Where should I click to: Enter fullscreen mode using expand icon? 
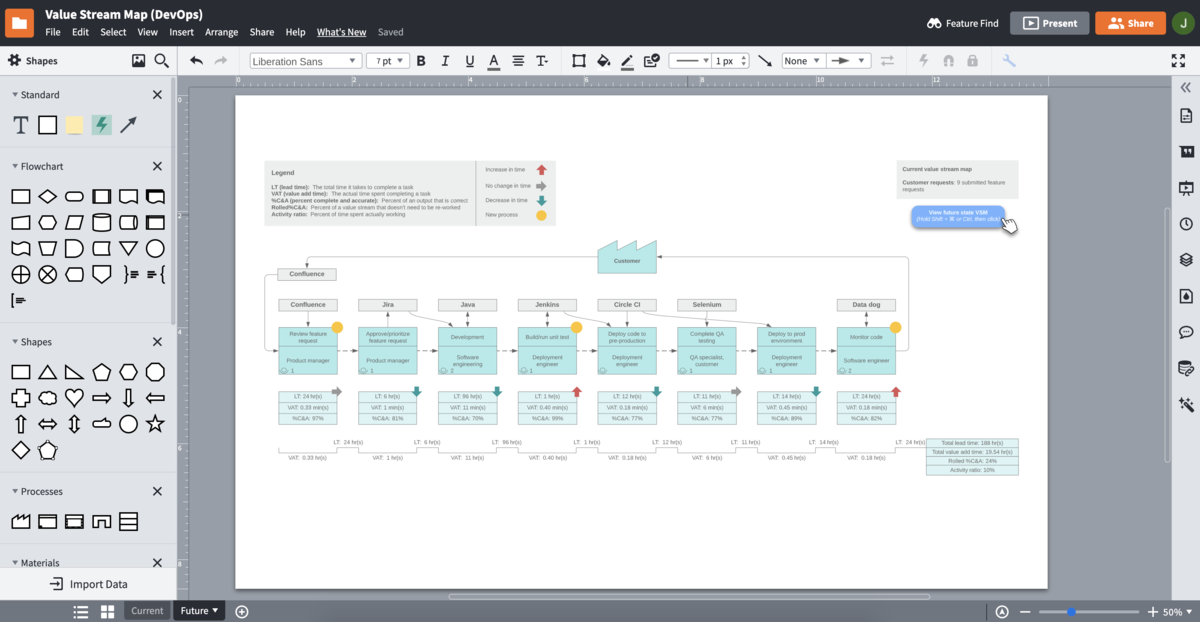pyautogui.click(x=1178, y=61)
